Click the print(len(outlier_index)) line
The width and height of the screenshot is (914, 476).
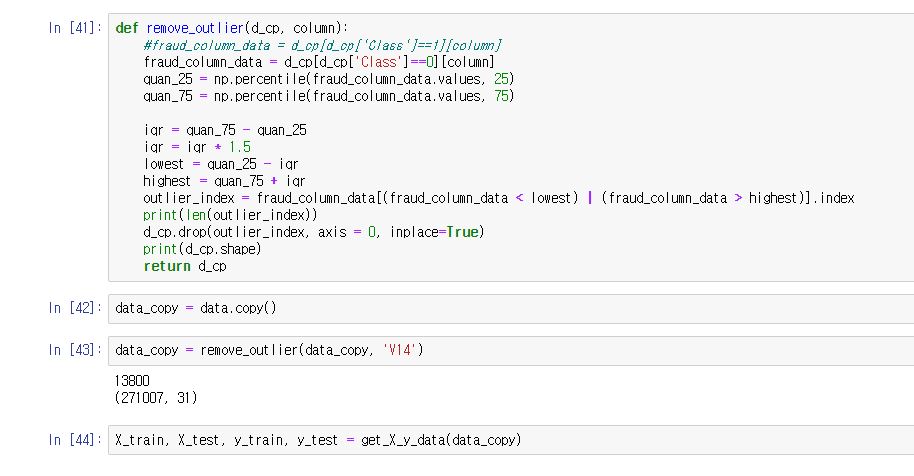click(x=230, y=215)
